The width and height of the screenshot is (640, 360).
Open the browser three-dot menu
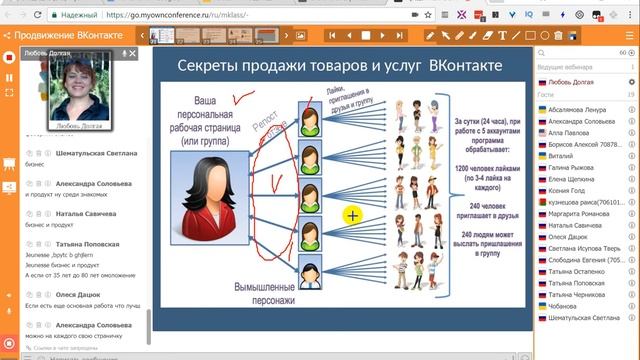(631, 15)
